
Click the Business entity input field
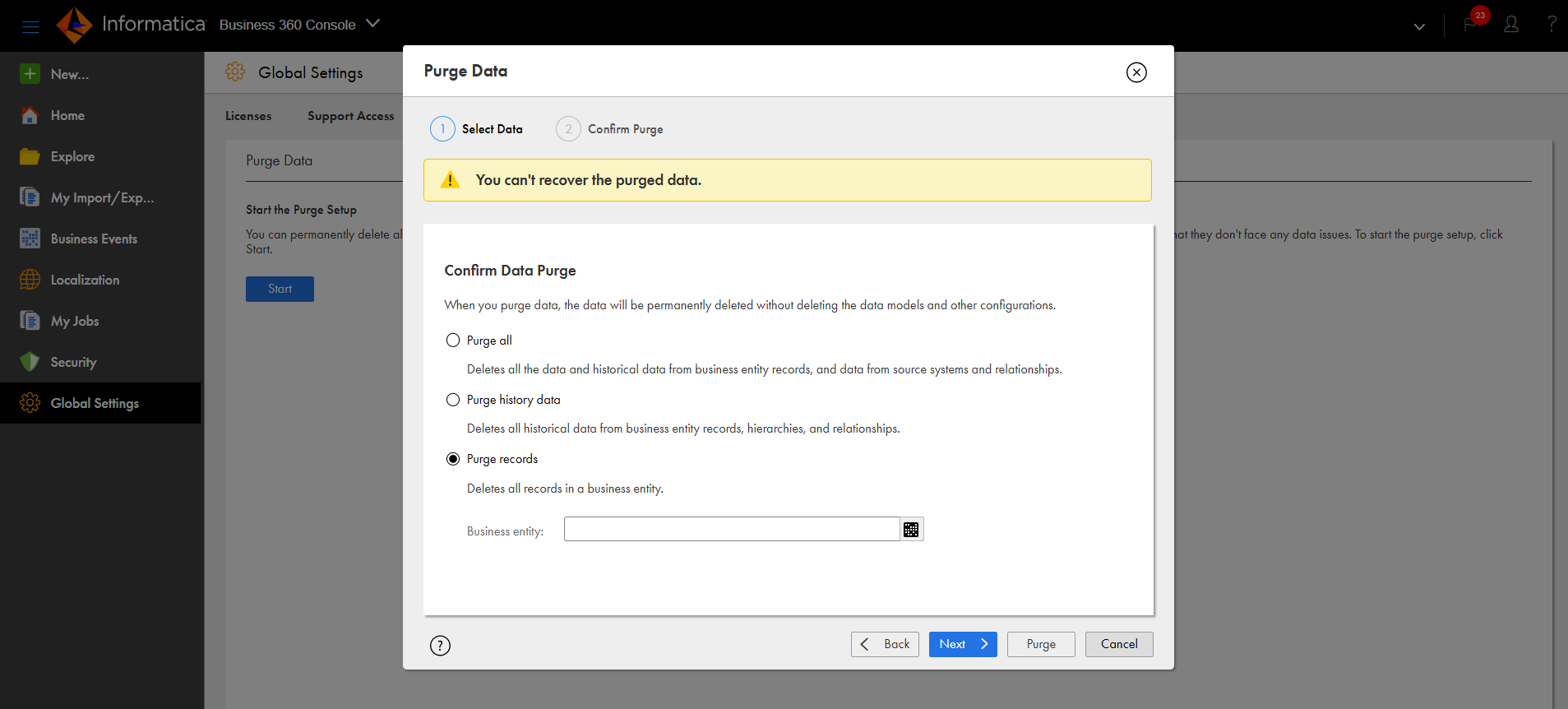[x=732, y=529]
